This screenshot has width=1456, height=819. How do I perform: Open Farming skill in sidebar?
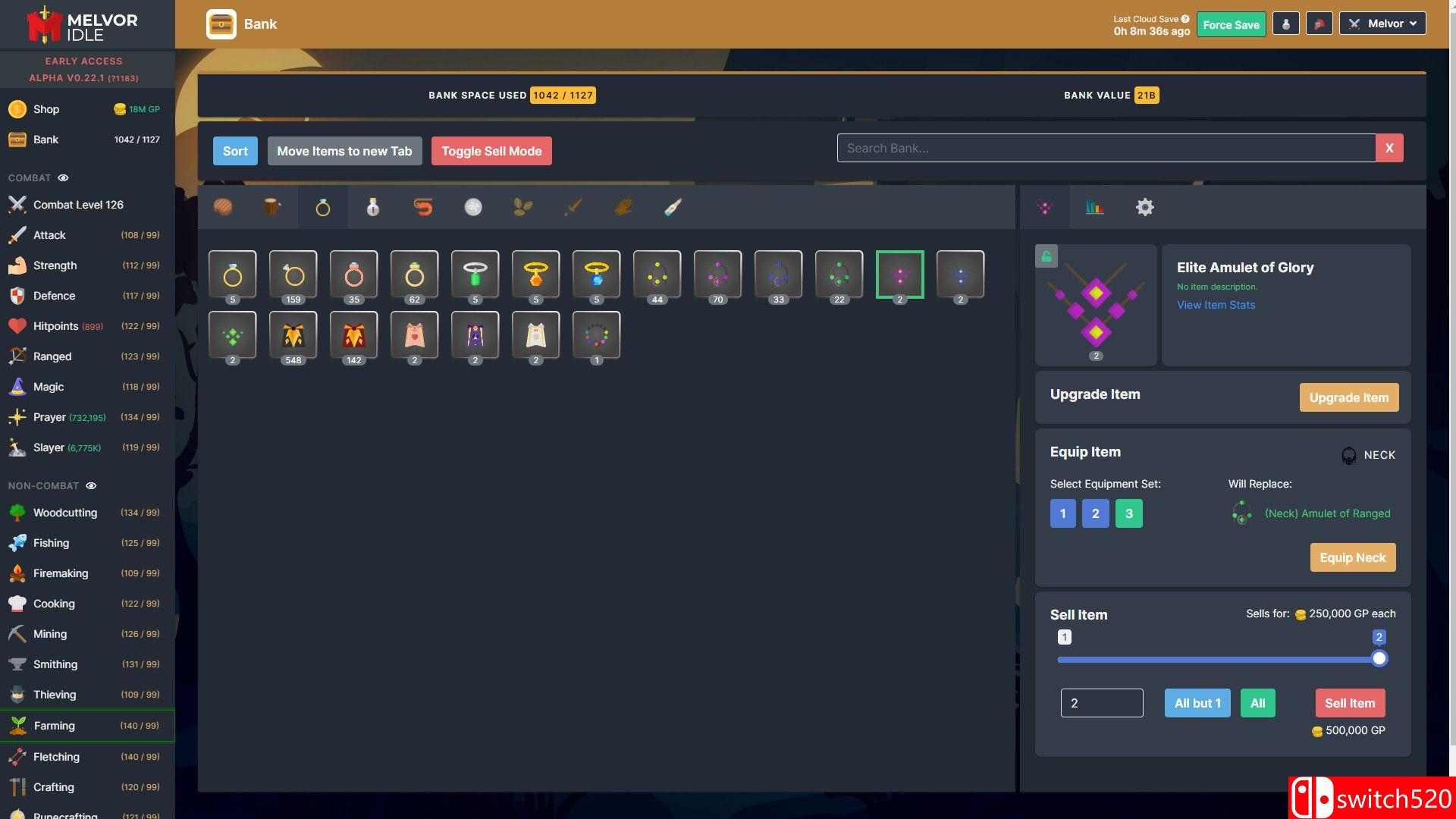pos(55,726)
